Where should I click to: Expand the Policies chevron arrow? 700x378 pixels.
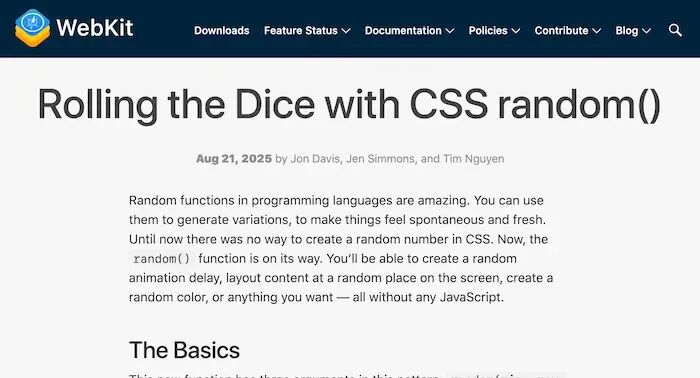[x=516, y=31]
